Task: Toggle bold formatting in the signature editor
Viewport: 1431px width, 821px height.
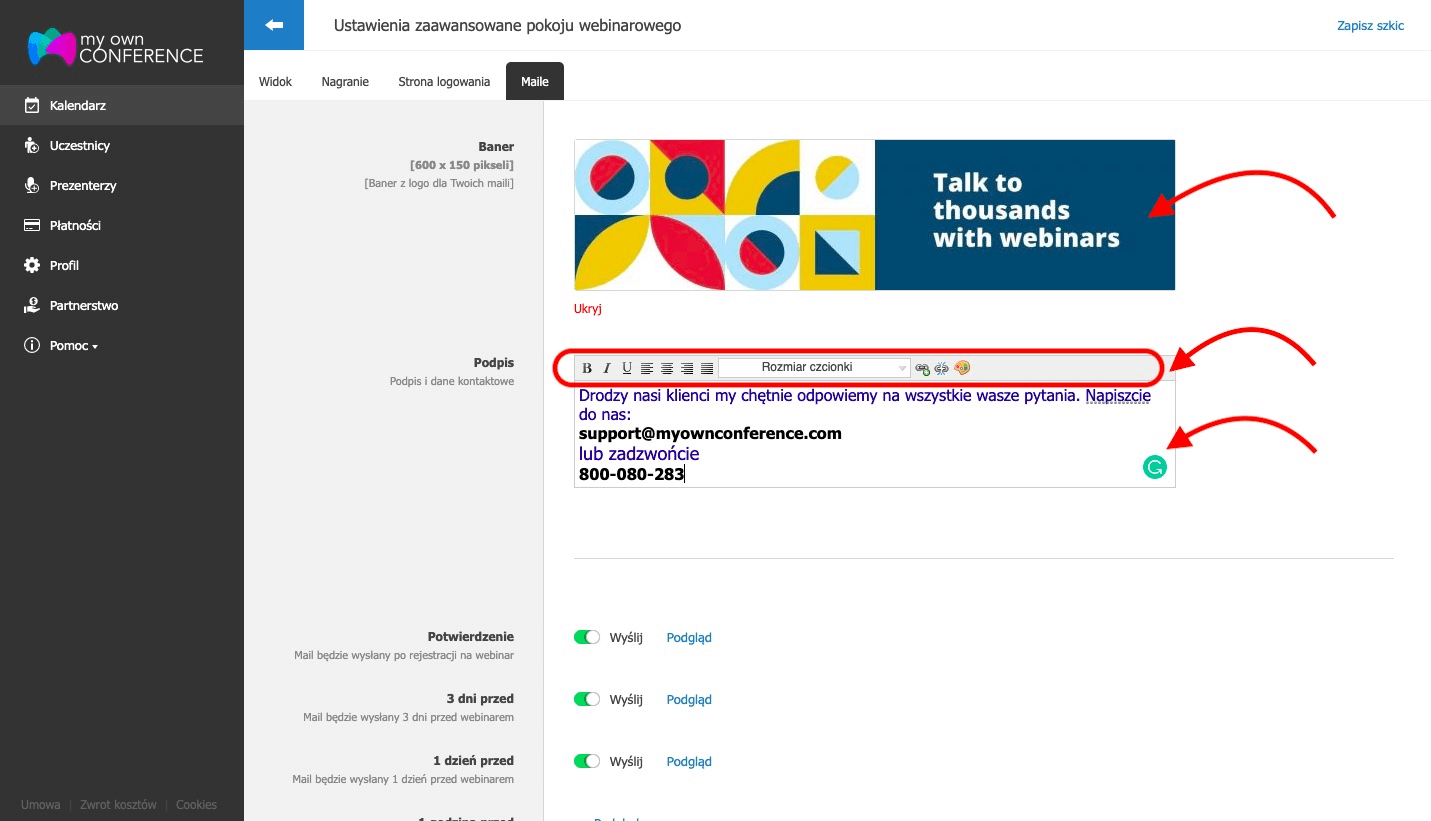Action: (587, 368)
